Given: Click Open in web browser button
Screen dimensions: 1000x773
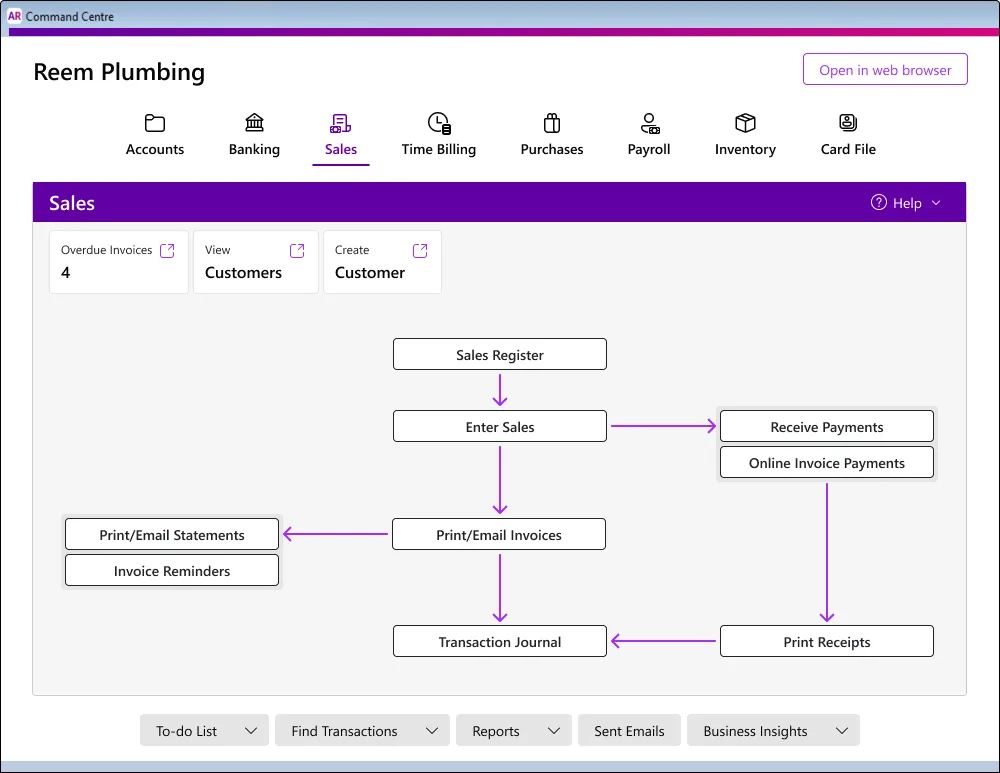Looking at the screenshot, I should click(885, 70).
